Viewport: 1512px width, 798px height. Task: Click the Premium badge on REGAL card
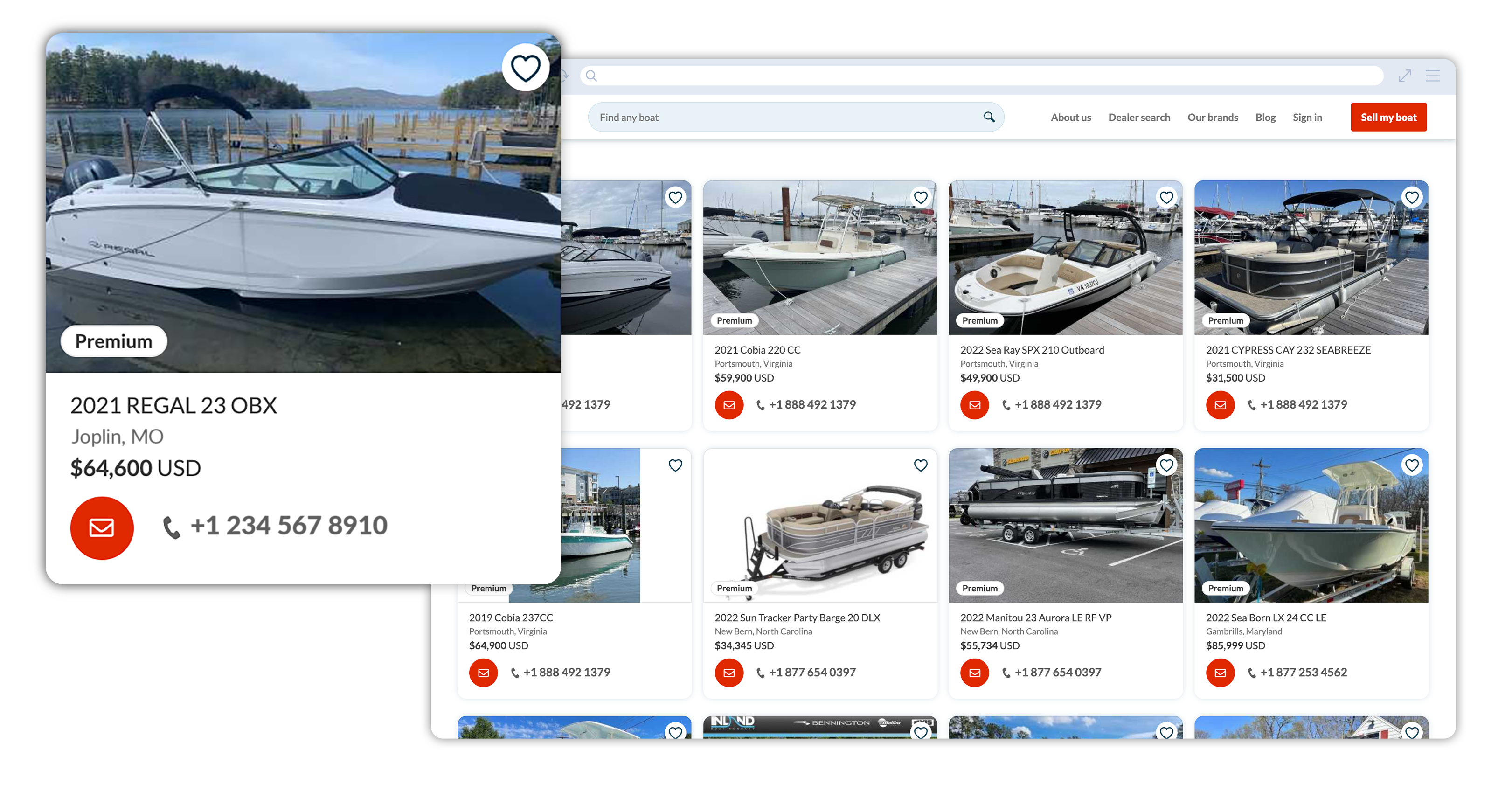[114, 341]
